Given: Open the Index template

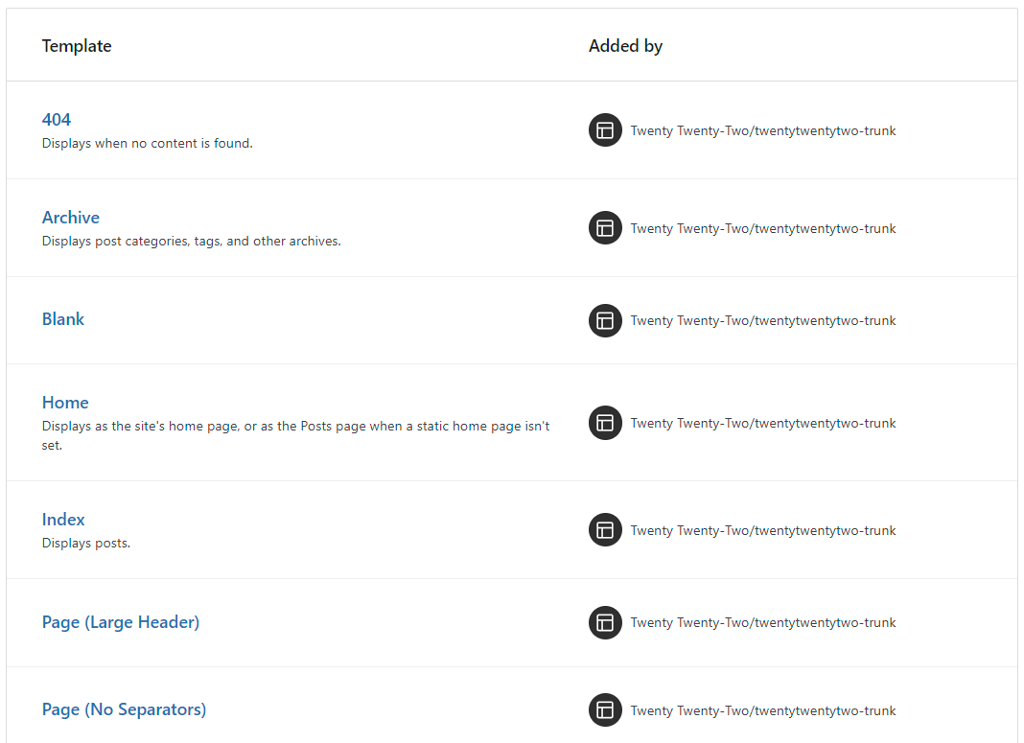Looking at the screenshot, I should point(63,519).
